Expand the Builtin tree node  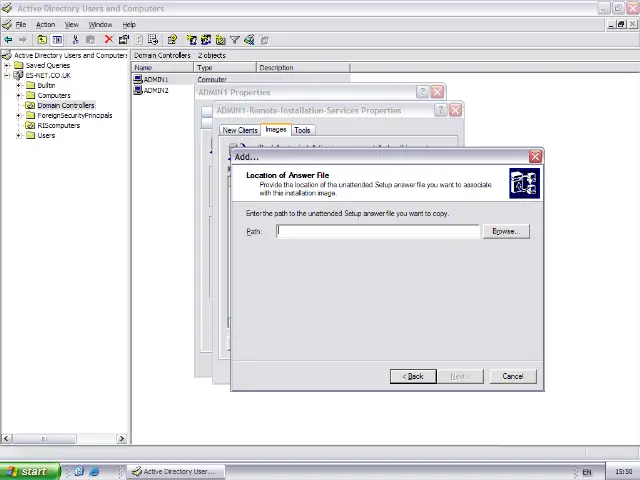coord(18,85)
